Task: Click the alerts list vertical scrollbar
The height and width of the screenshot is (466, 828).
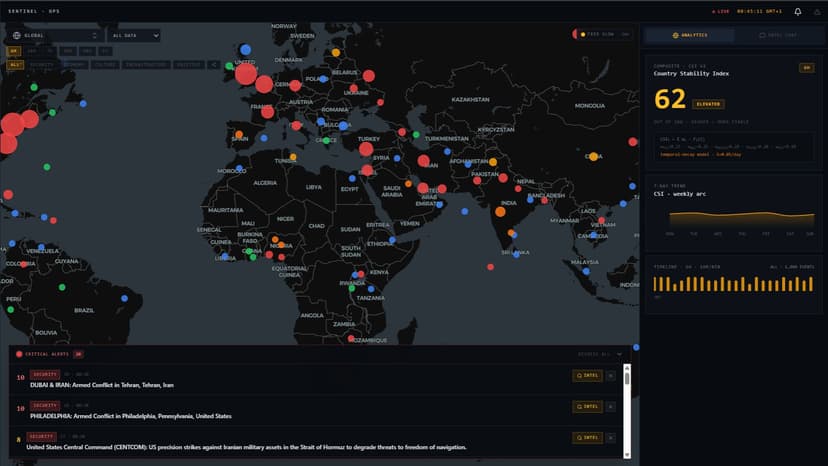Action: click(x=627, y=411)
